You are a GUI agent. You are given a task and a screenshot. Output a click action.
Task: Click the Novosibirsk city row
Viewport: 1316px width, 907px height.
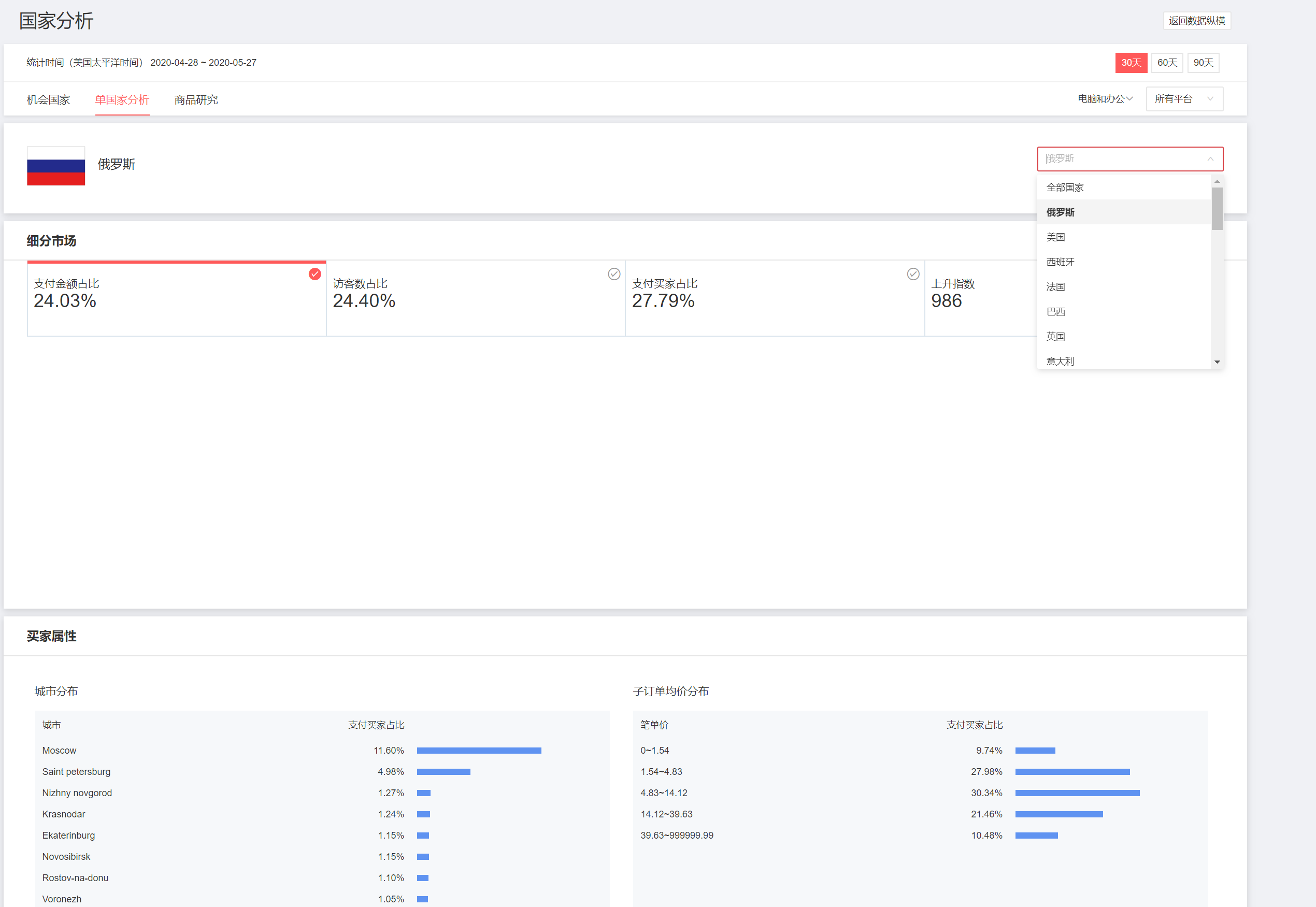(x=322, y=856)
